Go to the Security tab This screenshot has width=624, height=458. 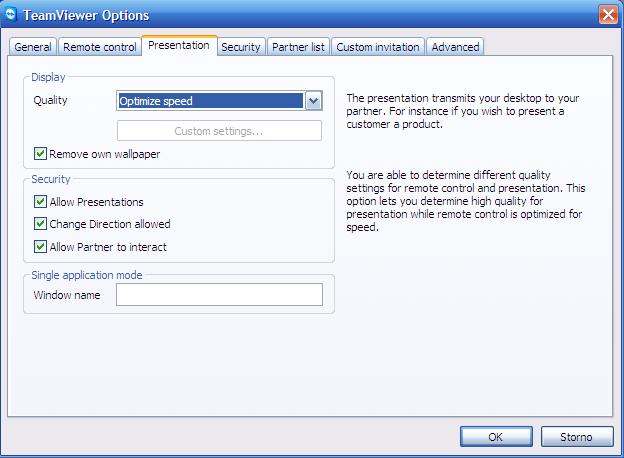pos(240,47)
